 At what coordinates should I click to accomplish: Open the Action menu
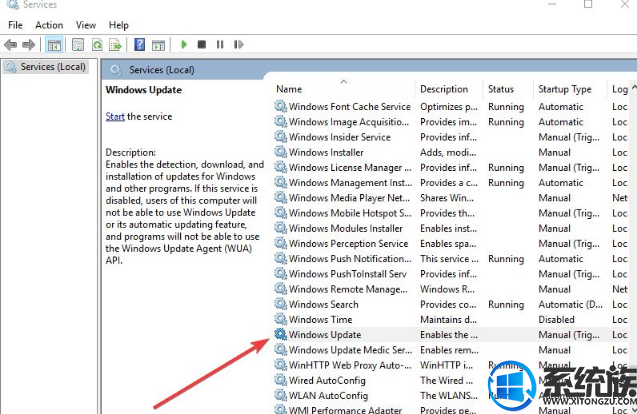(x=49, y=25)
